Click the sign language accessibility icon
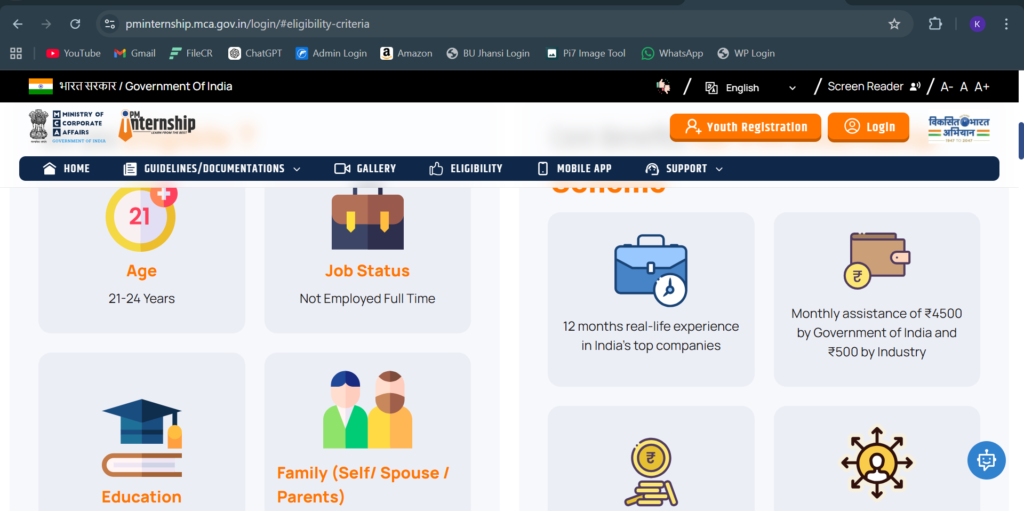This screenshot has width=1024, height=511. coord(662,87)
